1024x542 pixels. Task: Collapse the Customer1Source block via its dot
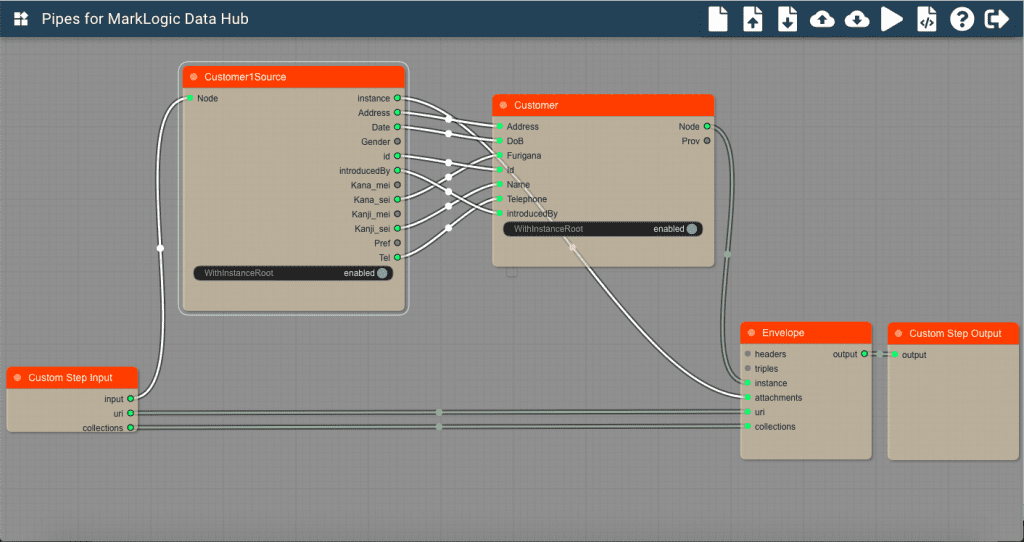(x=193, y=77)
